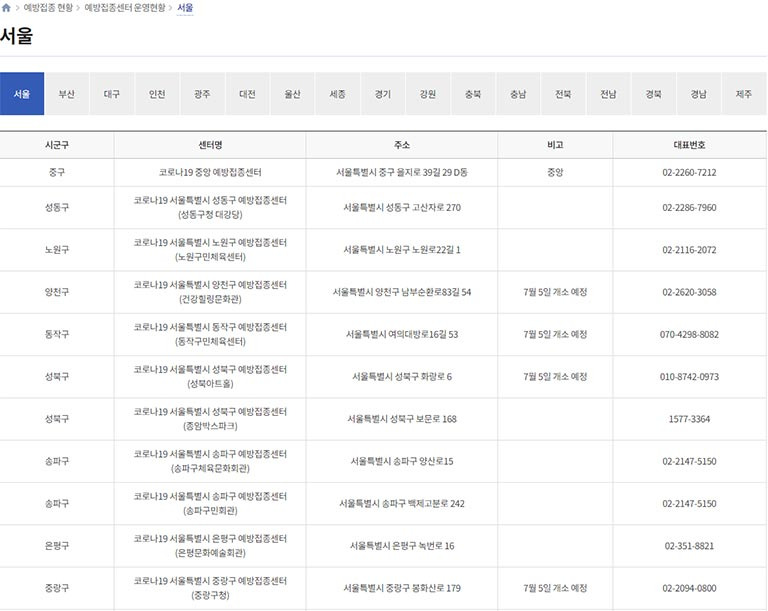Select the 성동구 district cell

(x=57, y=207)
